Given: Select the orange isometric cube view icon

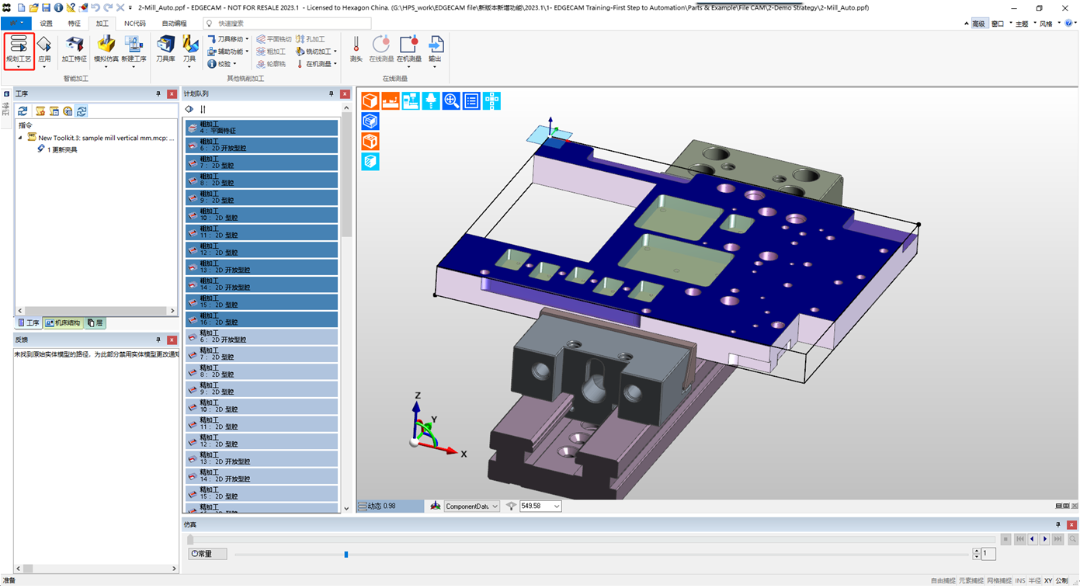Looking at the screenshot, I should pyautogui.click(x=370, y=101).
